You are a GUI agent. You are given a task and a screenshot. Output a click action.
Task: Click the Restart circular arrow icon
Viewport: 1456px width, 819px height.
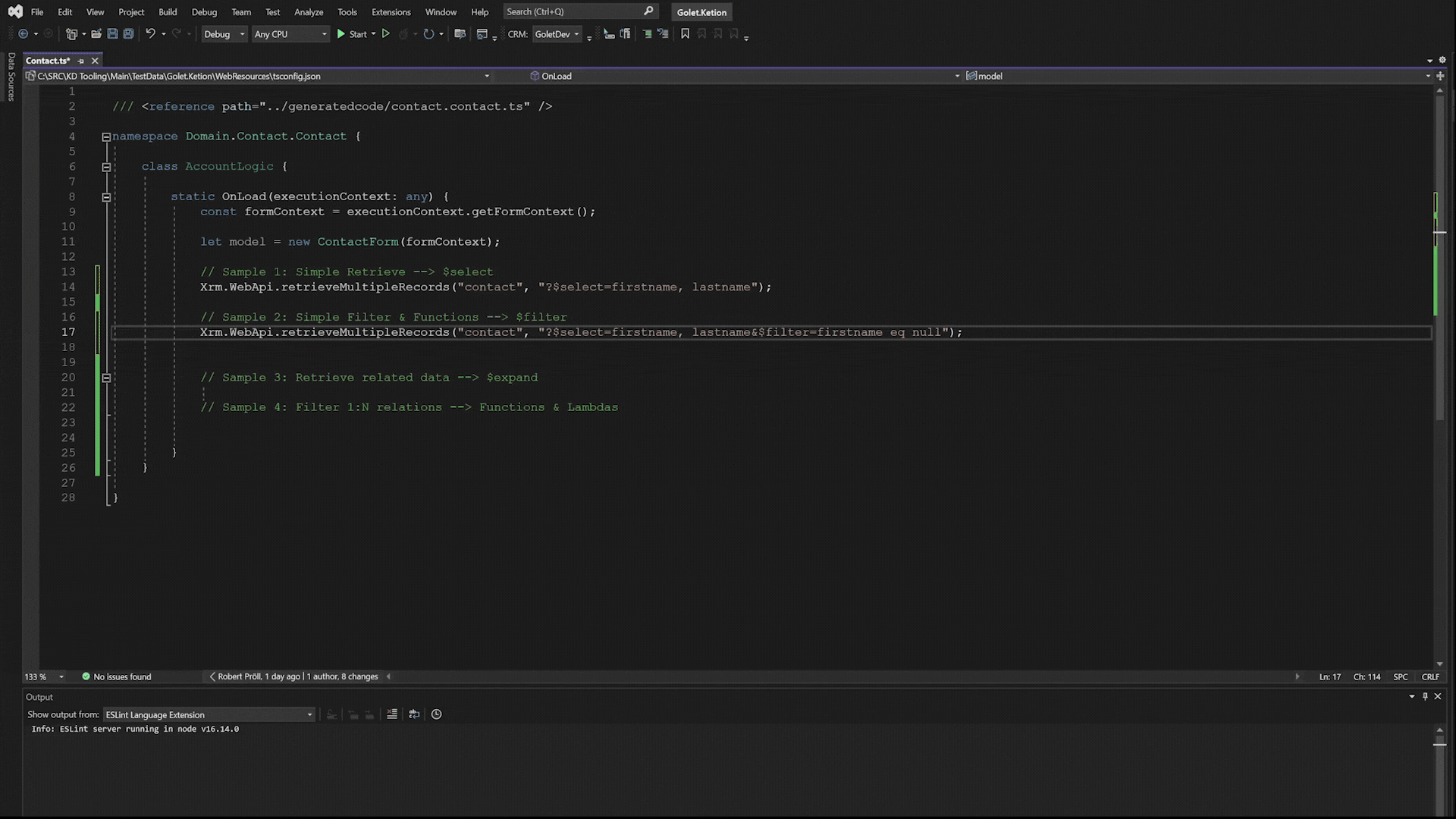[x=428, y=34]
